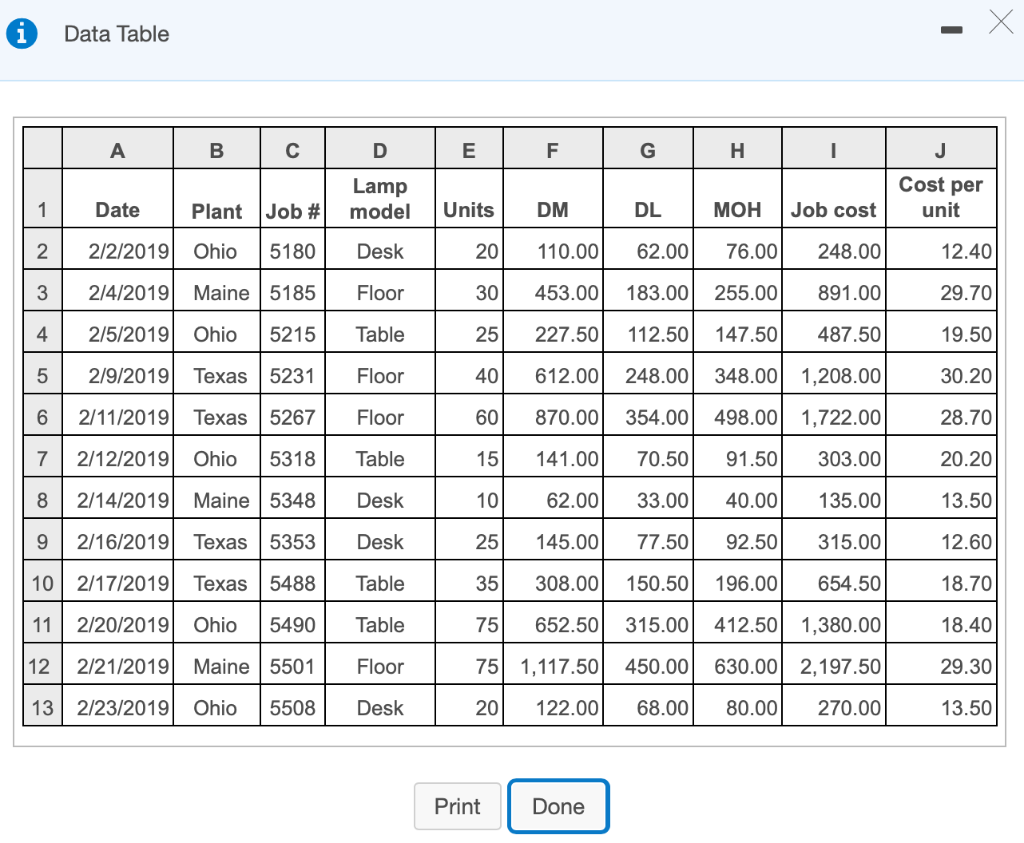Click MOH value 630.00
Screen dimensions: 1024x843
(x=737, y=664)
